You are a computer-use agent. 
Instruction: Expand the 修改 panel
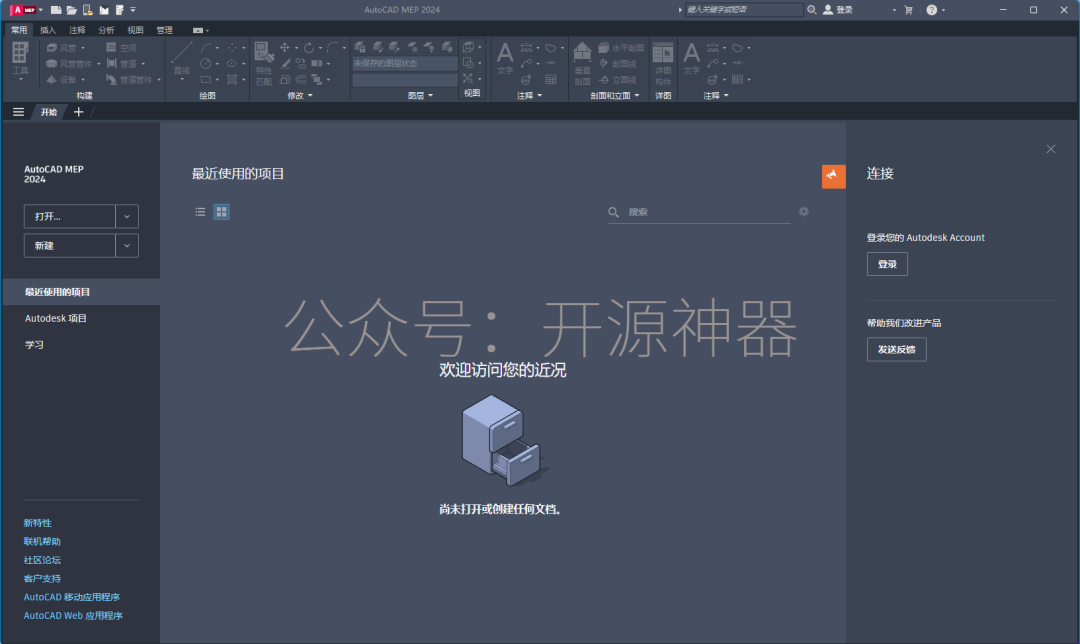point(300,96)
